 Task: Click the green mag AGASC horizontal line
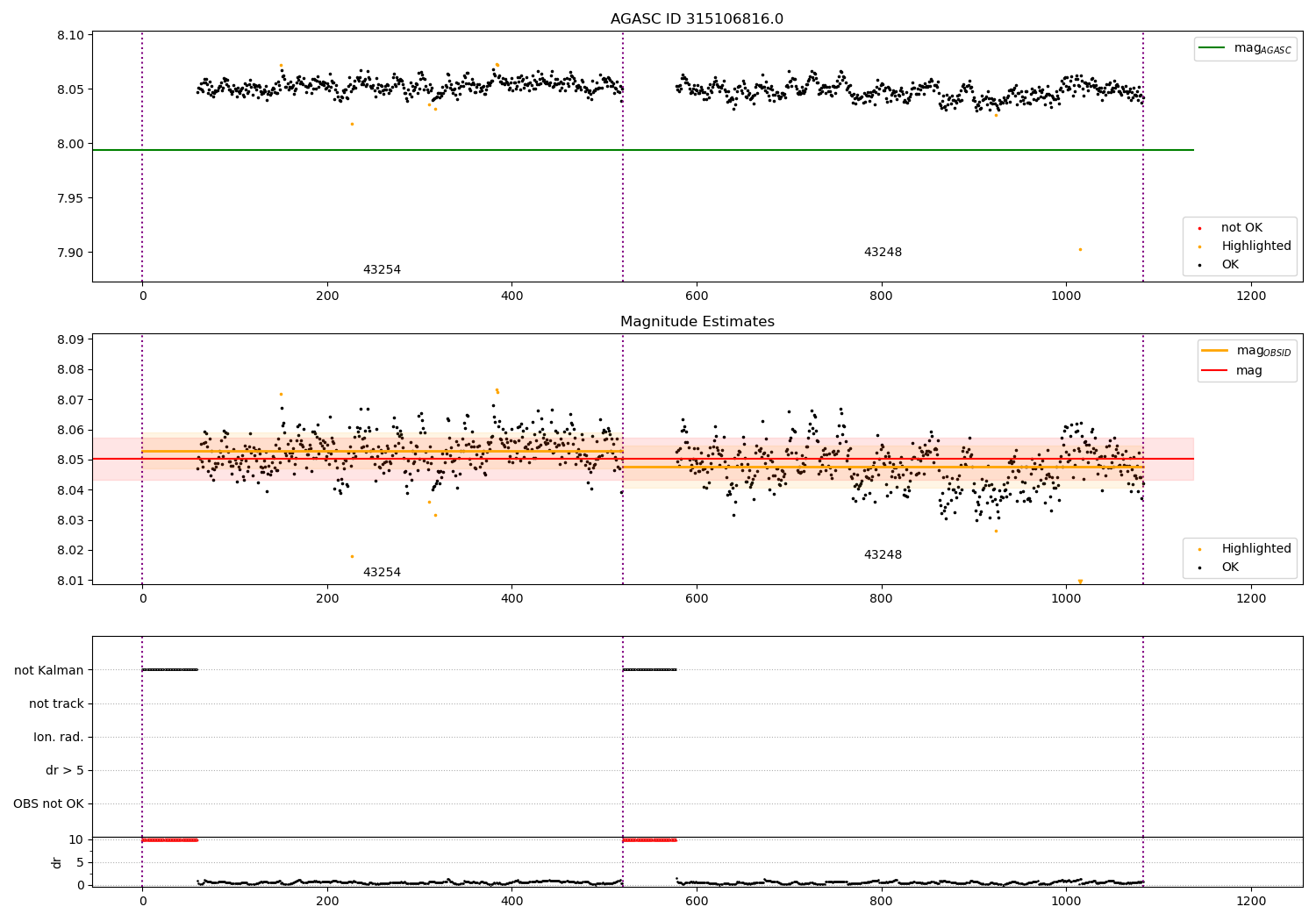point(642,150)
